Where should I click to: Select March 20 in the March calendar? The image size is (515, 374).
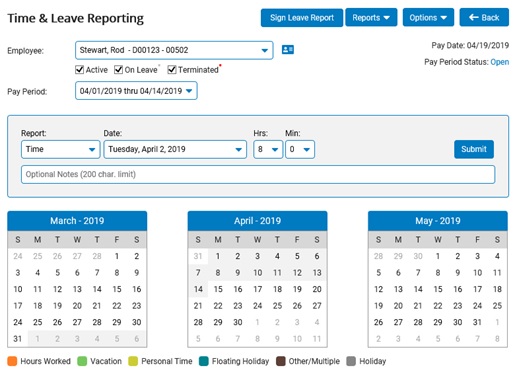click(77, 306)
